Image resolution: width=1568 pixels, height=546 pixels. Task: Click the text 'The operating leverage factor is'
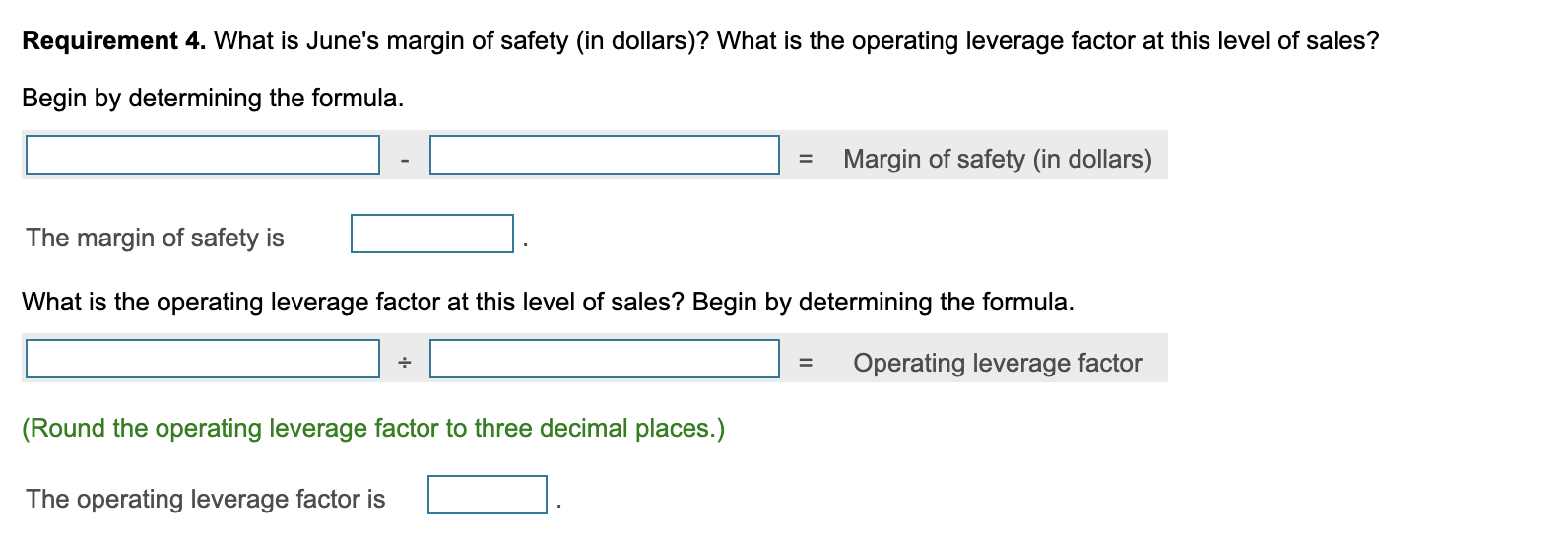pyautogui.click(x=206, y=499)
